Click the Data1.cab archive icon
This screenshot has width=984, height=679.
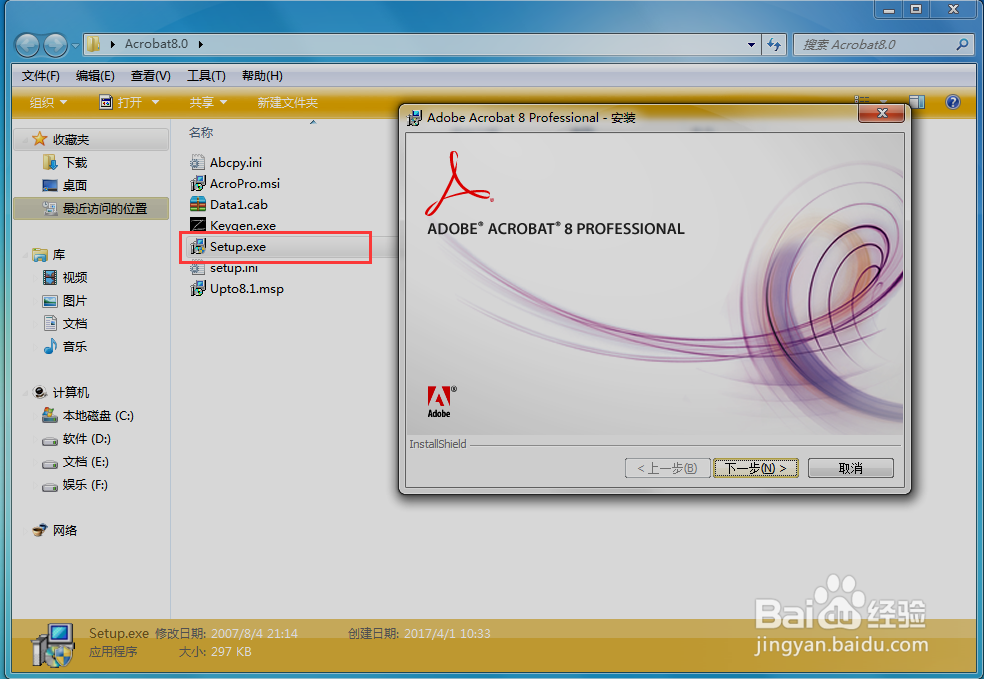(x=198, y=205)
